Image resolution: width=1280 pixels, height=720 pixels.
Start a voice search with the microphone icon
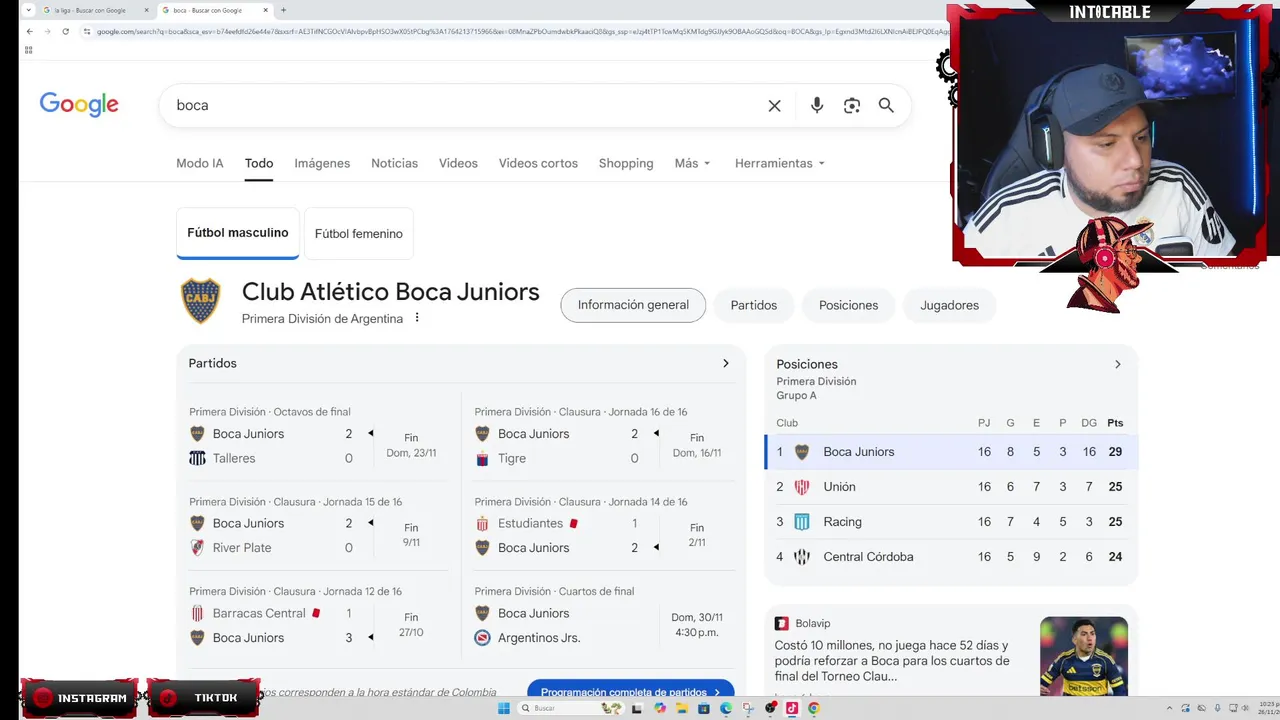[817, 105]
